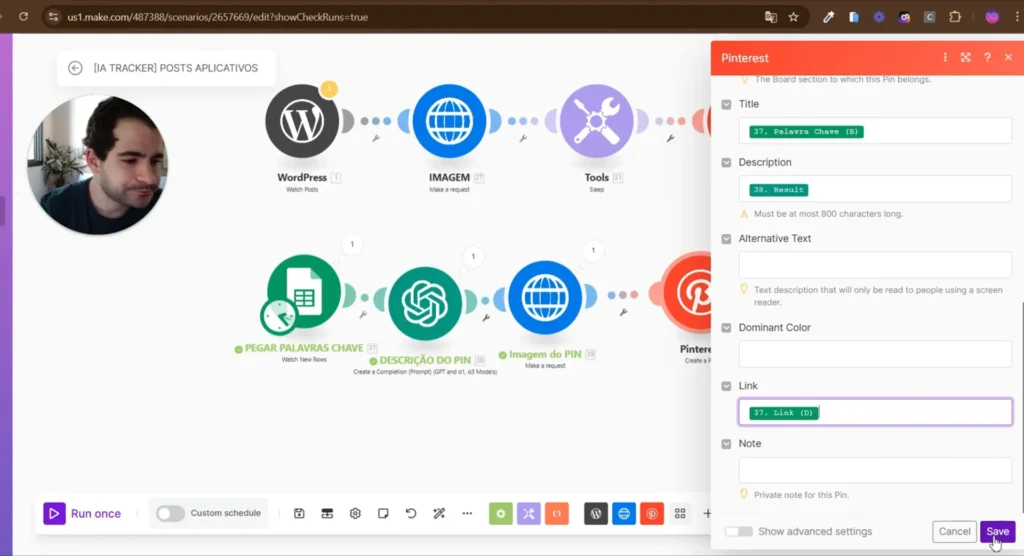
Task: Click the Title input field
Action: tap(875, 131)
